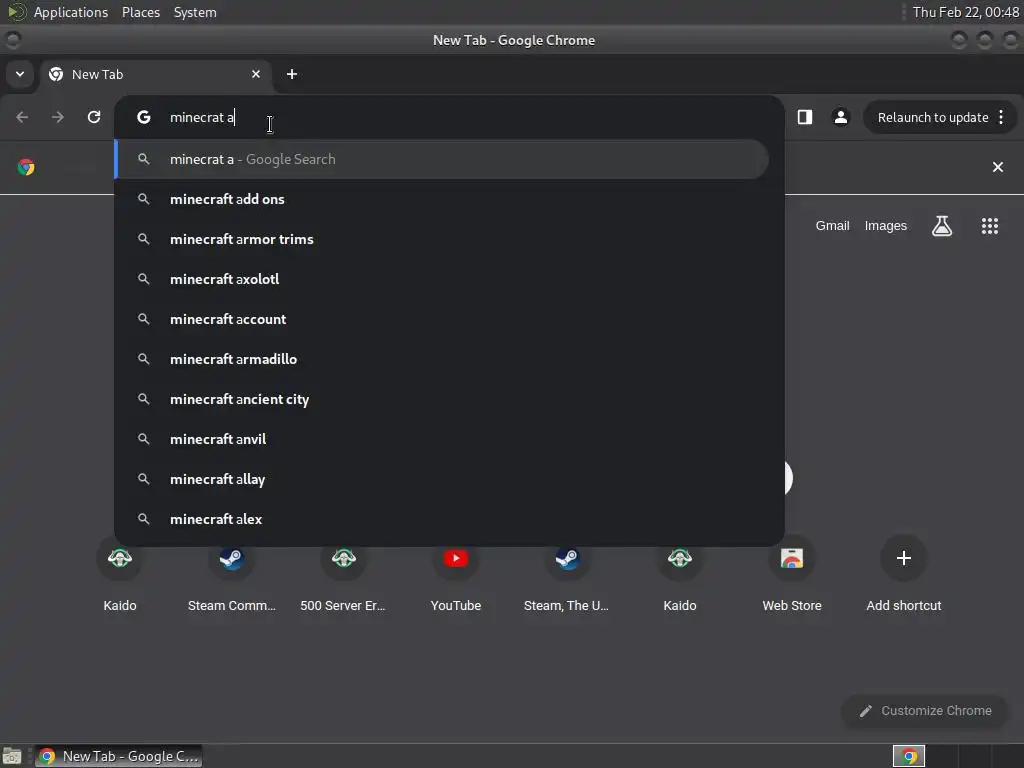Open Images link
The width and height of the screenshot is (1024, 768).
pyautogui.click(x=886, y=226)
